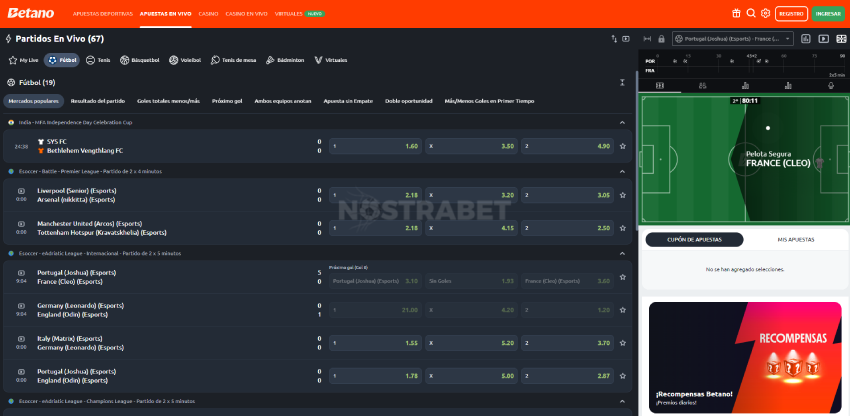The width and height of the screenshot is (850, 416).
Task: Open the search icon in header
Action: tap(751, 14)
